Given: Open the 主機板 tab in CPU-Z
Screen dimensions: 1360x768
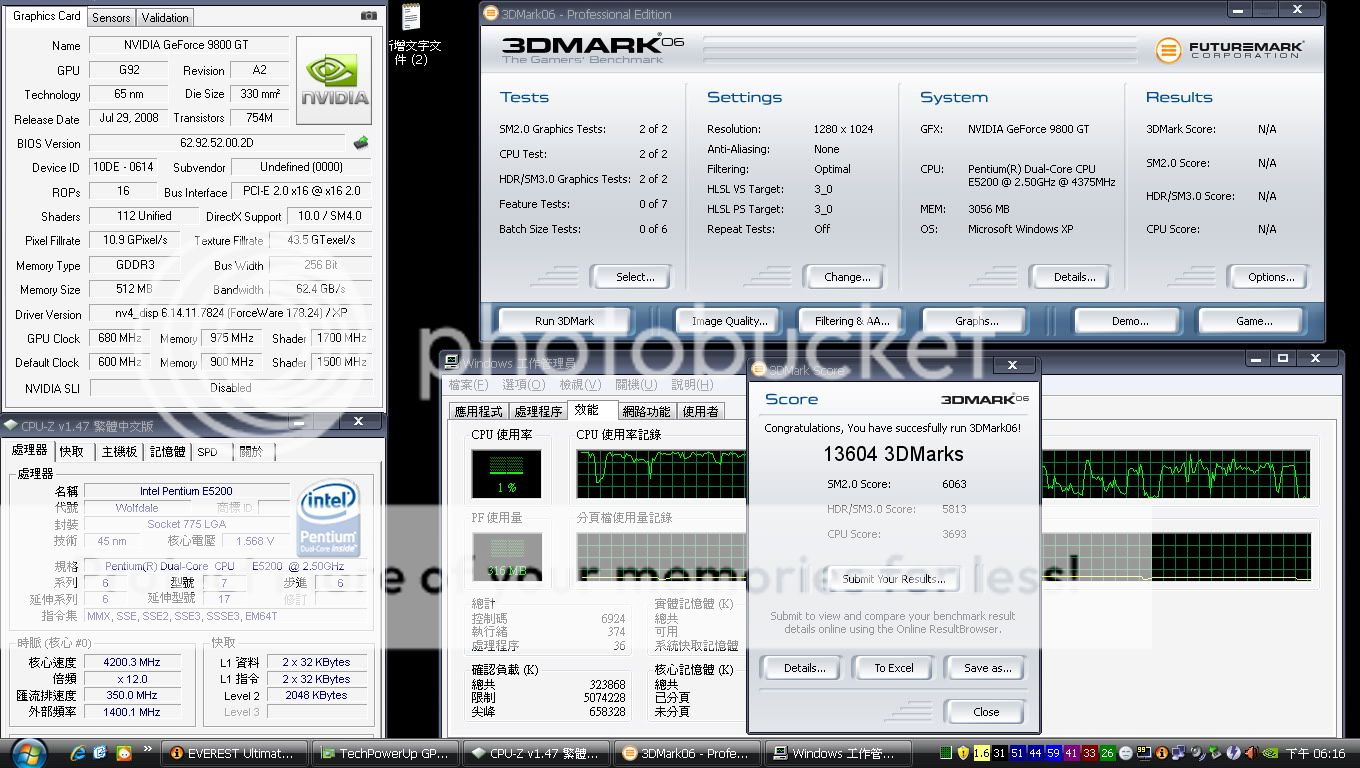Looking at the screenshot, I should point(120,452).
